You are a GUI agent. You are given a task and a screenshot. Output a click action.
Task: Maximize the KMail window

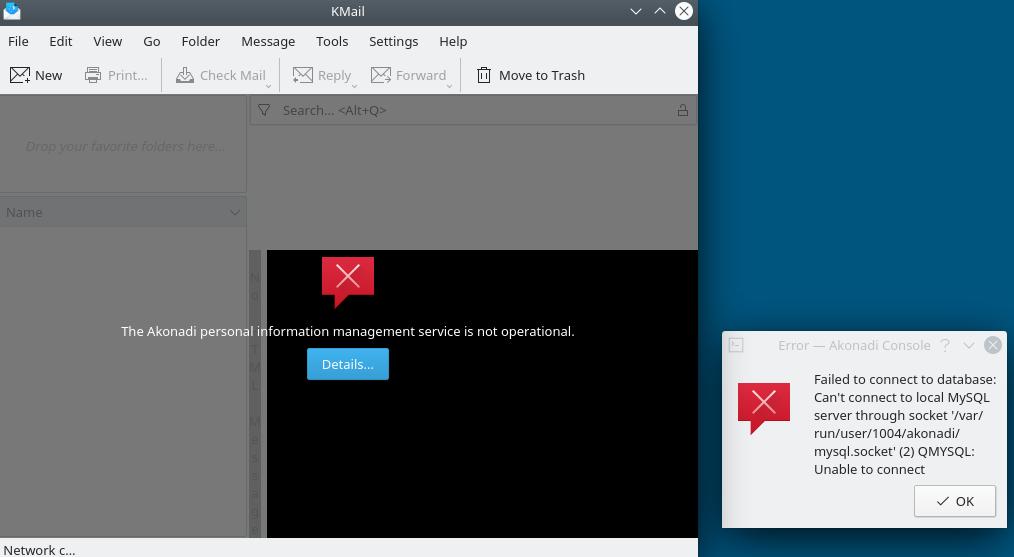tap(660, 11)
